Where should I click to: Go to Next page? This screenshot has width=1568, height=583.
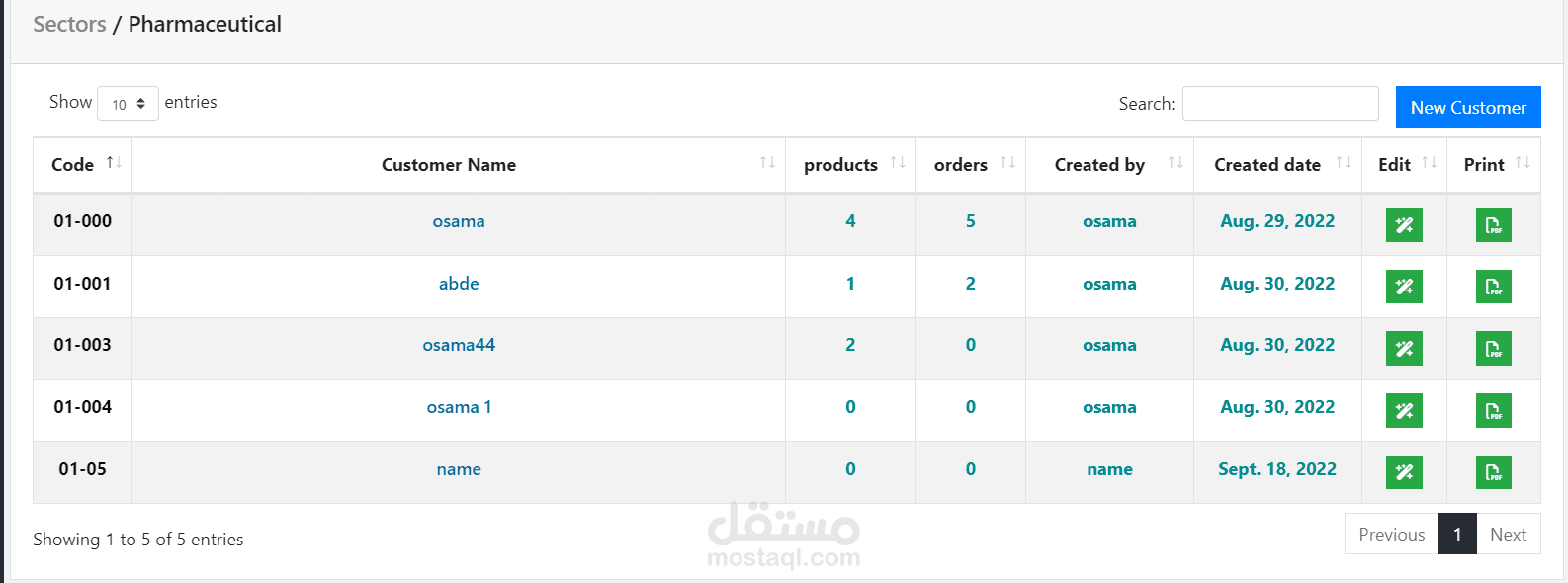(1508, 534)
